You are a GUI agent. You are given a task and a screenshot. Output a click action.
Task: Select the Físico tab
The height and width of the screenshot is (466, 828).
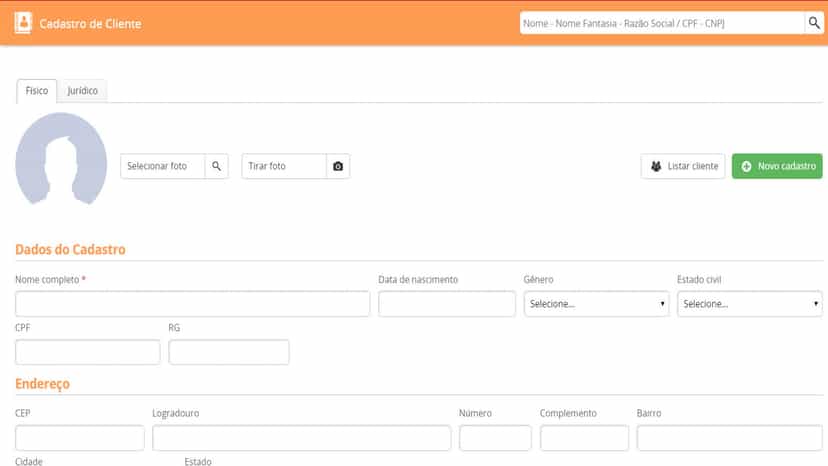36,91
